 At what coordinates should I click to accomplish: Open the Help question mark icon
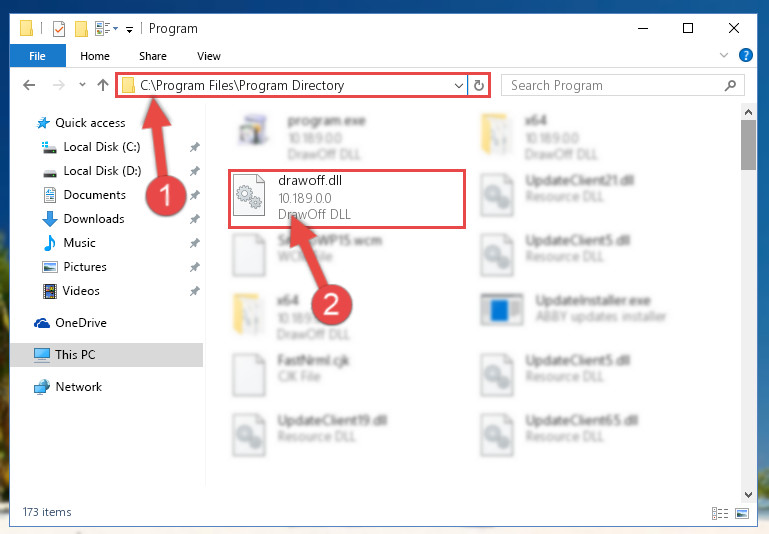pos(745,55)
